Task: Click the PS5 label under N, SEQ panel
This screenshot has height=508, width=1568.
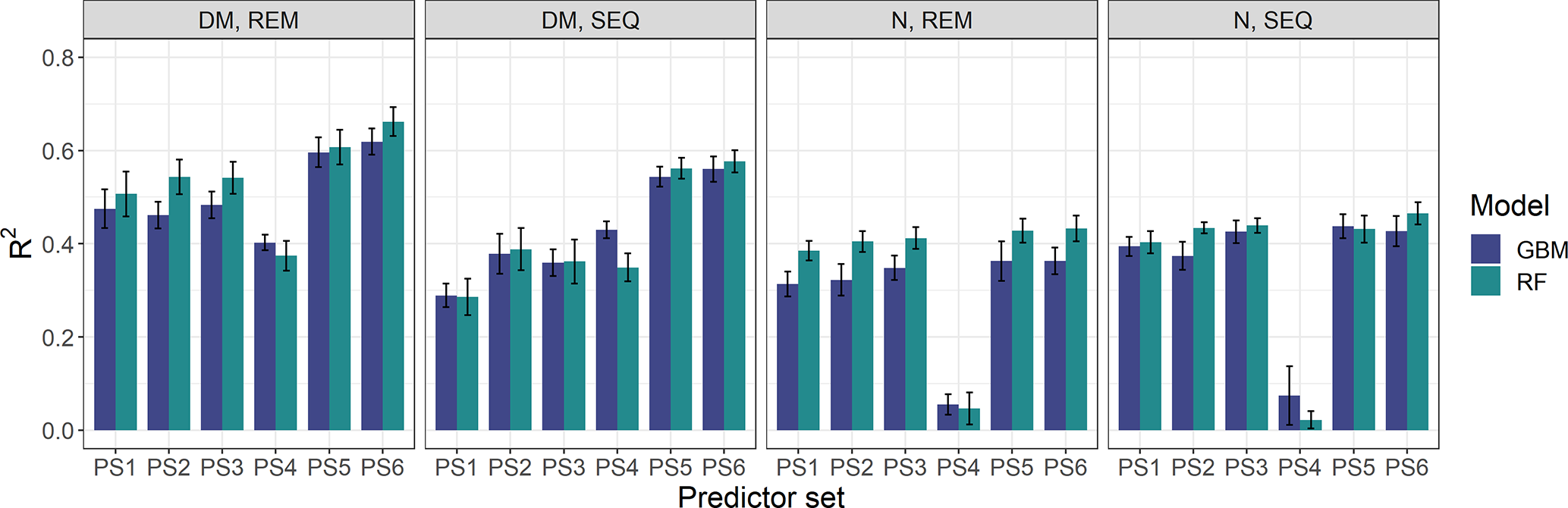Action: [1353, 468]
